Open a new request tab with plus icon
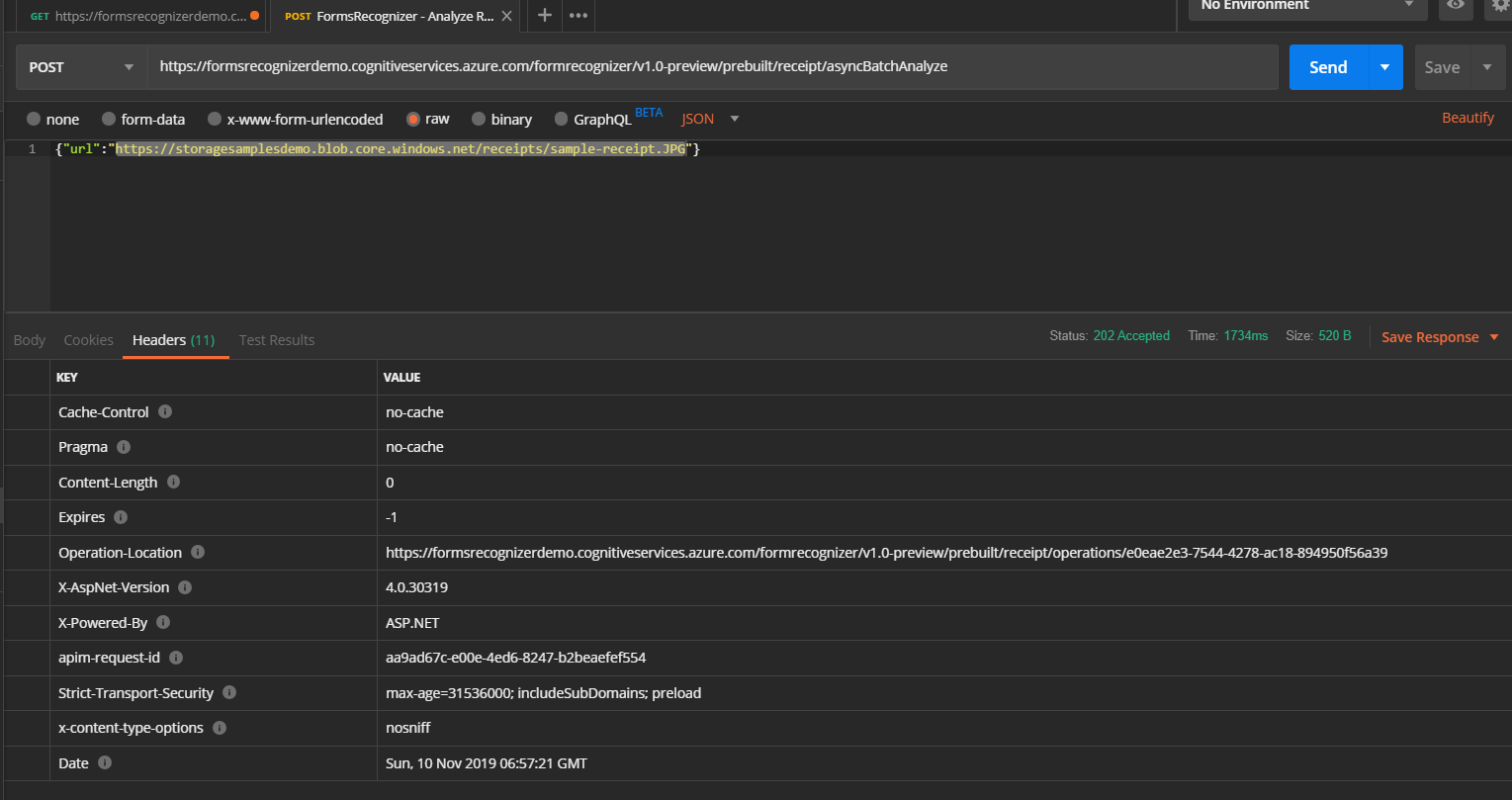1512x800 pixels. (544, 15)
